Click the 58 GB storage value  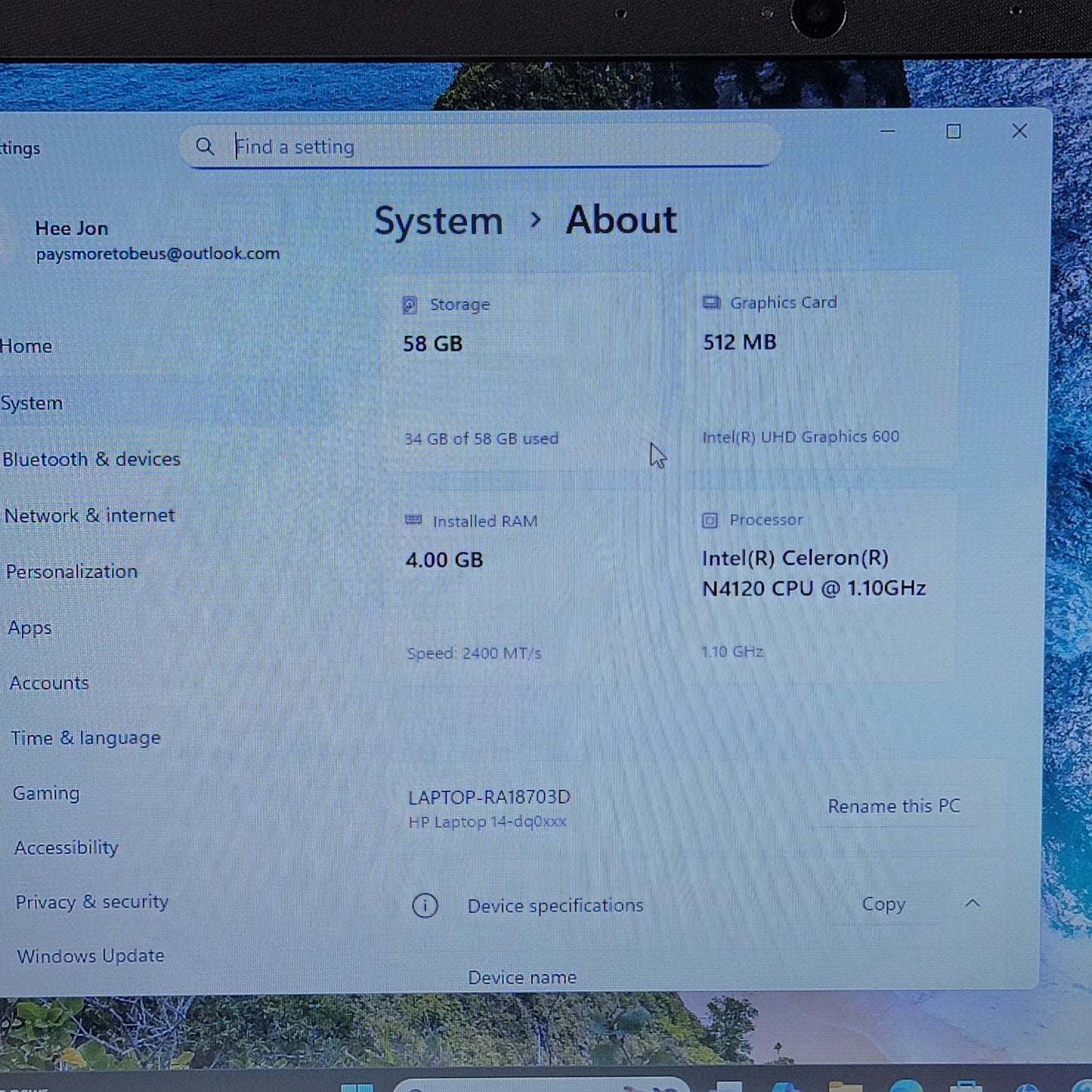pos(432,344)
